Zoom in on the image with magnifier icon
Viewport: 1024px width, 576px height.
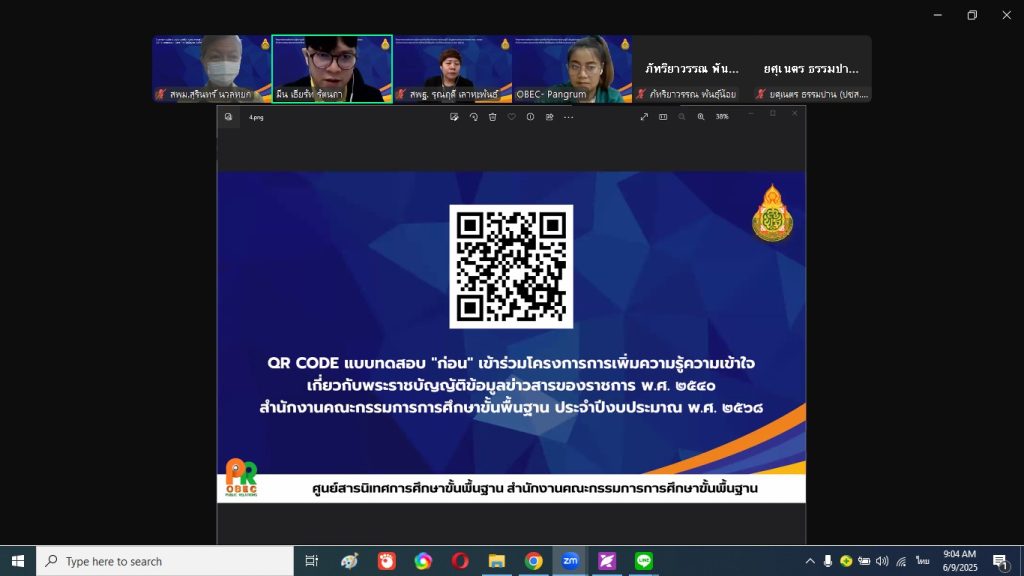pos(701,117)
